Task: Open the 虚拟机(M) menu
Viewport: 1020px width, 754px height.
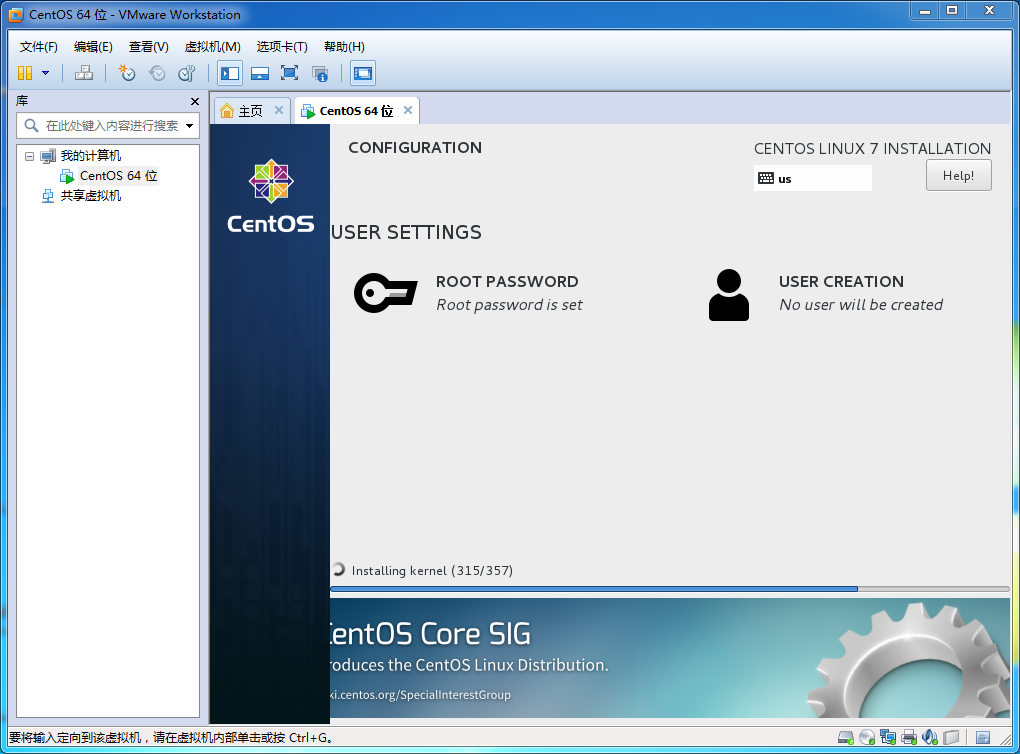Action: point(213,47)
